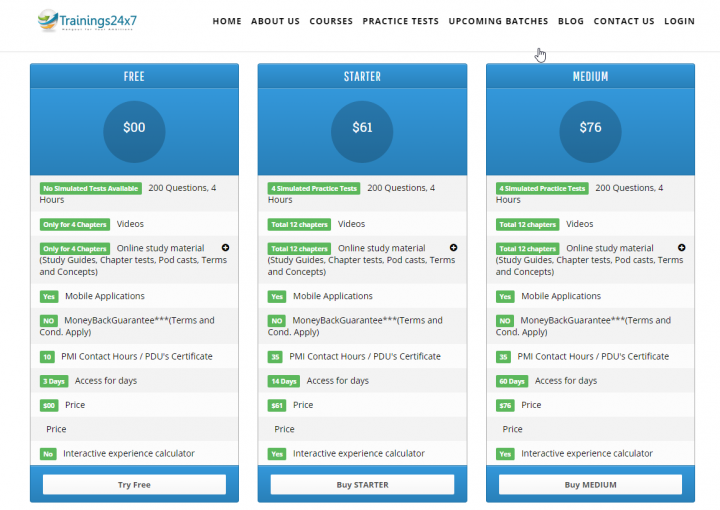Click the '10' PMI Contact Hours badge
This screenshot has width=720, height=510.
47,357
